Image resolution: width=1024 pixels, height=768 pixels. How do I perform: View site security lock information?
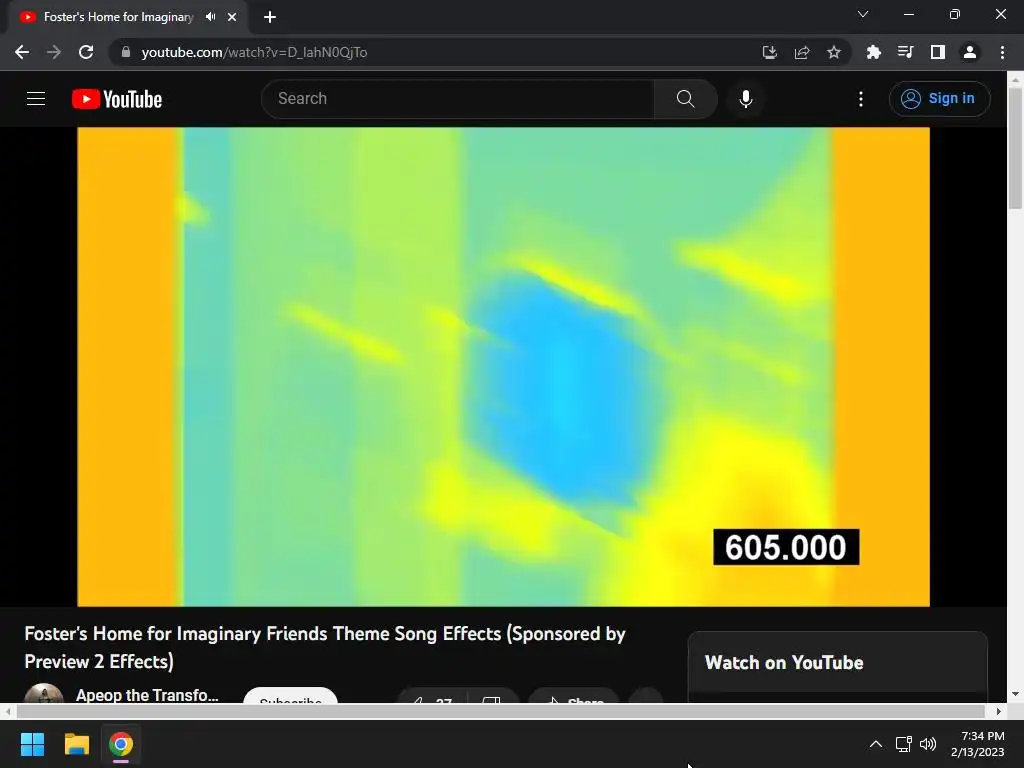(x=126, y=52)
